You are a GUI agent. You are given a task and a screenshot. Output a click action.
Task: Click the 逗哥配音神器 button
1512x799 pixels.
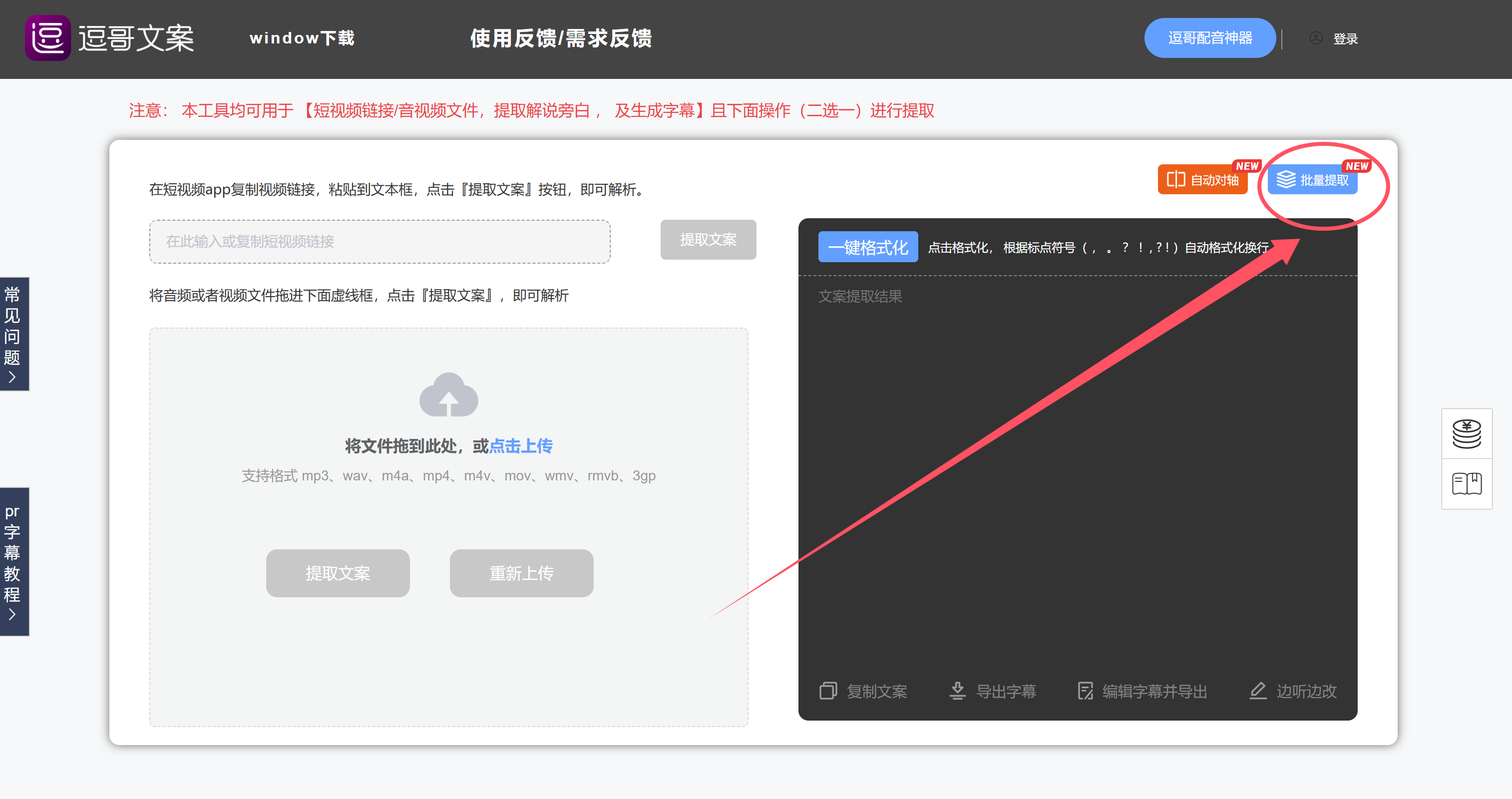click(x=1209, y=38)
